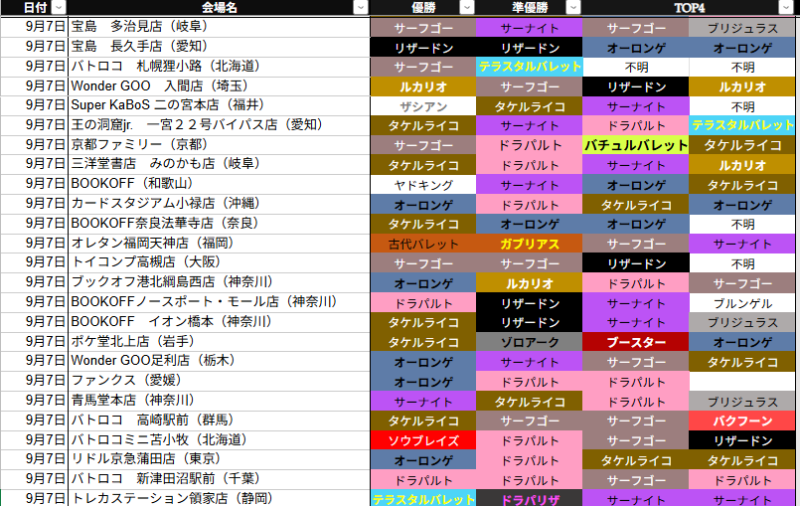Click 不明 cell in Super KaBoS row
Image resolution: width=800 pixels, height=506 pixels.
tap(742, 106)
